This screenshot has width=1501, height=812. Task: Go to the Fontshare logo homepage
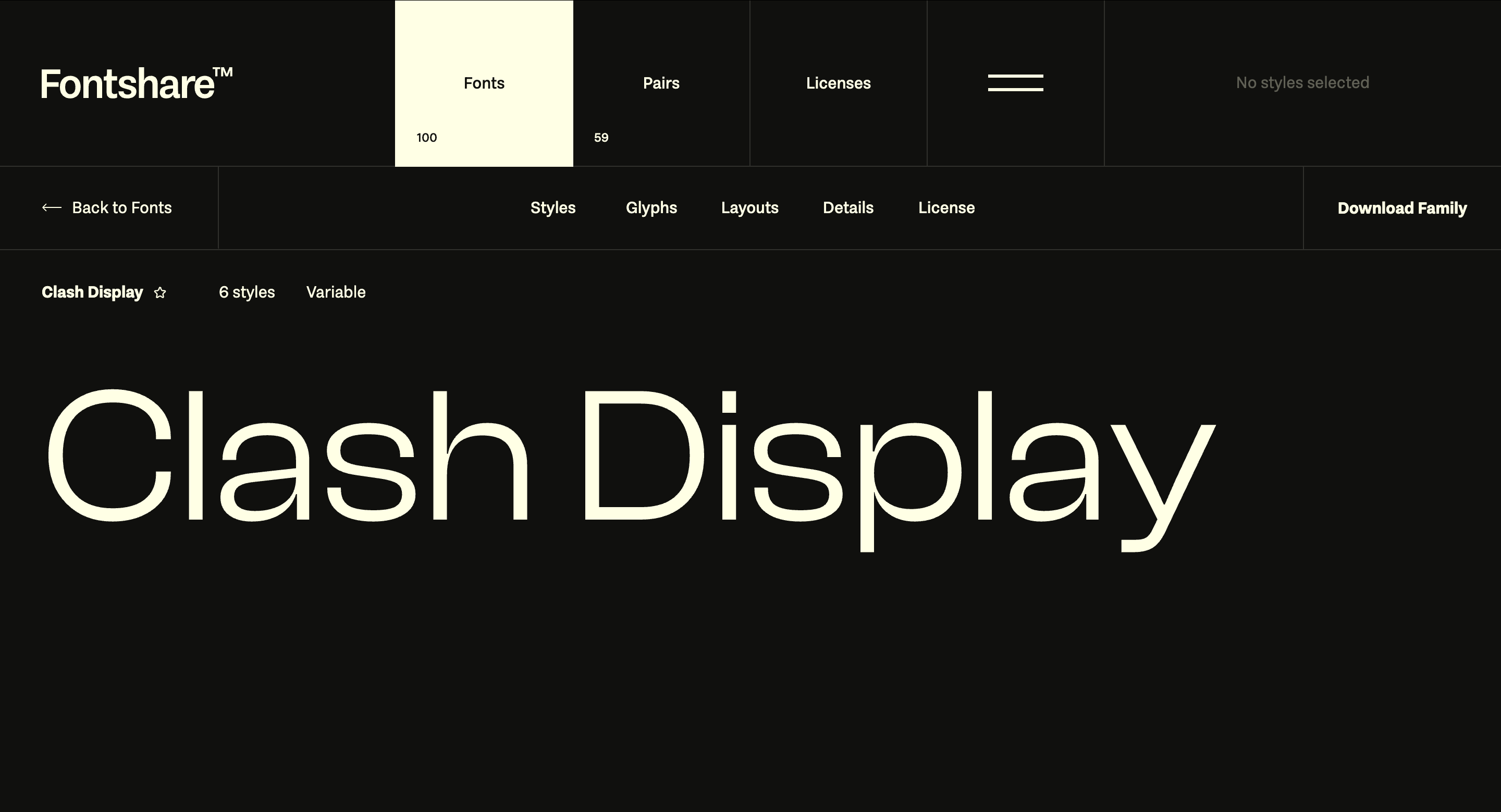(x=137, y=83)
